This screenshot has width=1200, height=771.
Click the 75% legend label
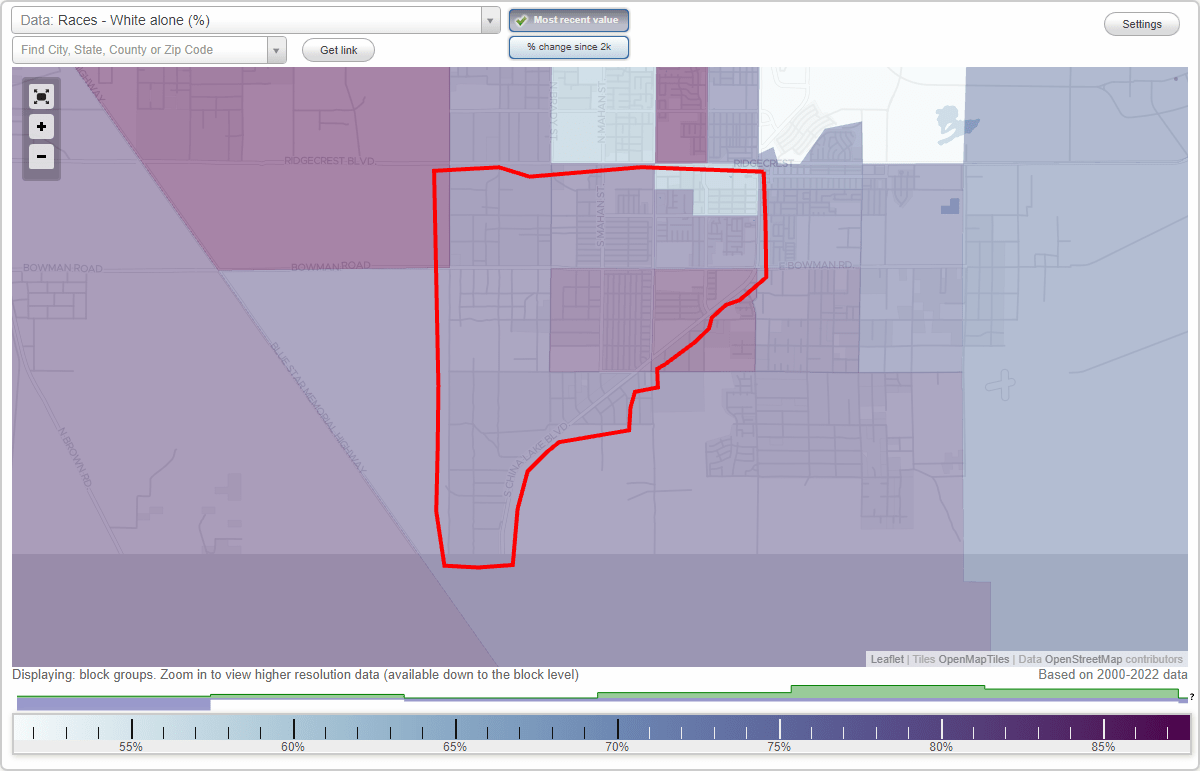click(x=779, y=747)
